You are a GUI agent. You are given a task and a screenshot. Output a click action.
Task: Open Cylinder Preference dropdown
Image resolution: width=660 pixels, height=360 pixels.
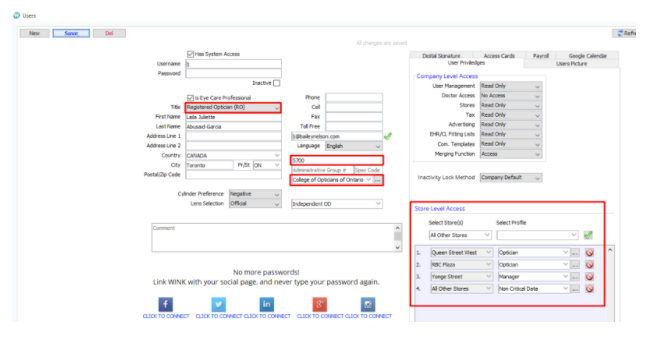click(255, 194)
